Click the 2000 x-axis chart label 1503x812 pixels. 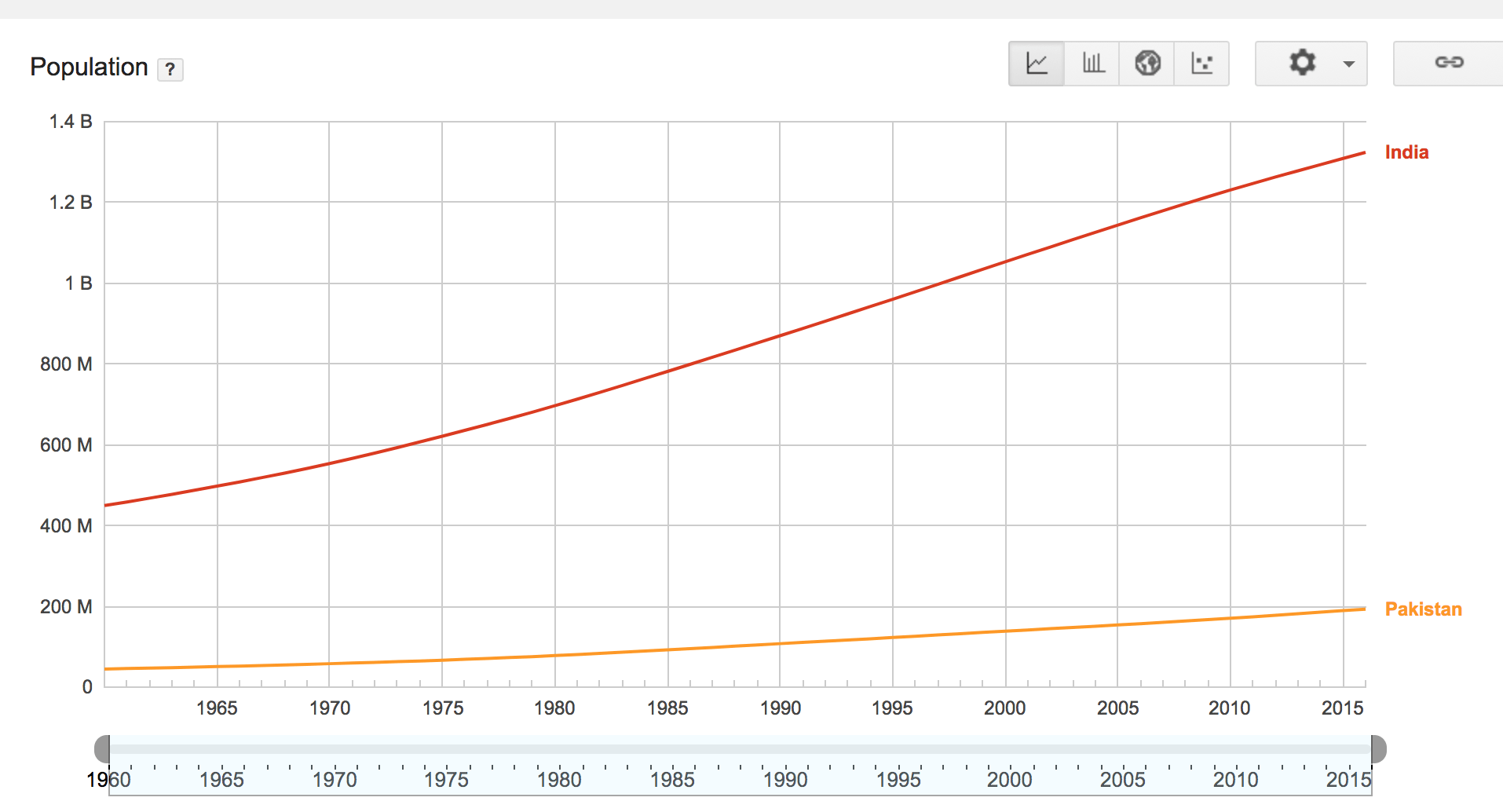coord(1005,708)
